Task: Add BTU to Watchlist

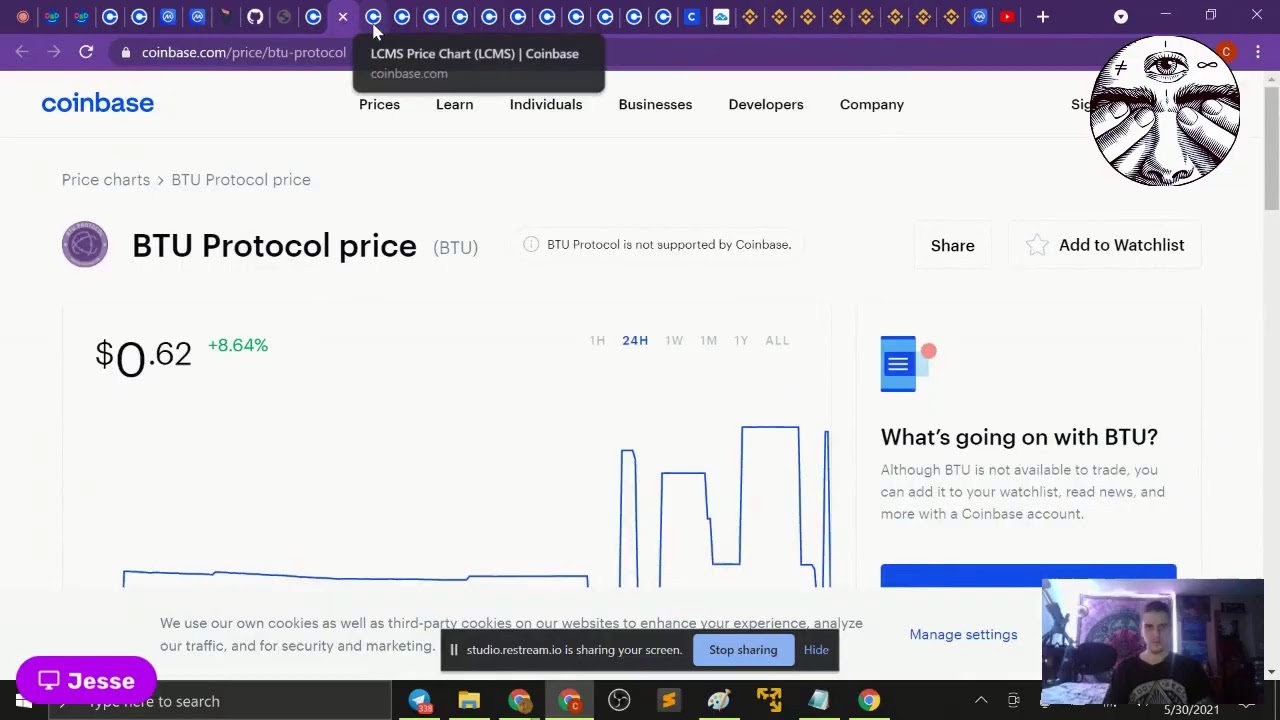Action: 1105,245
